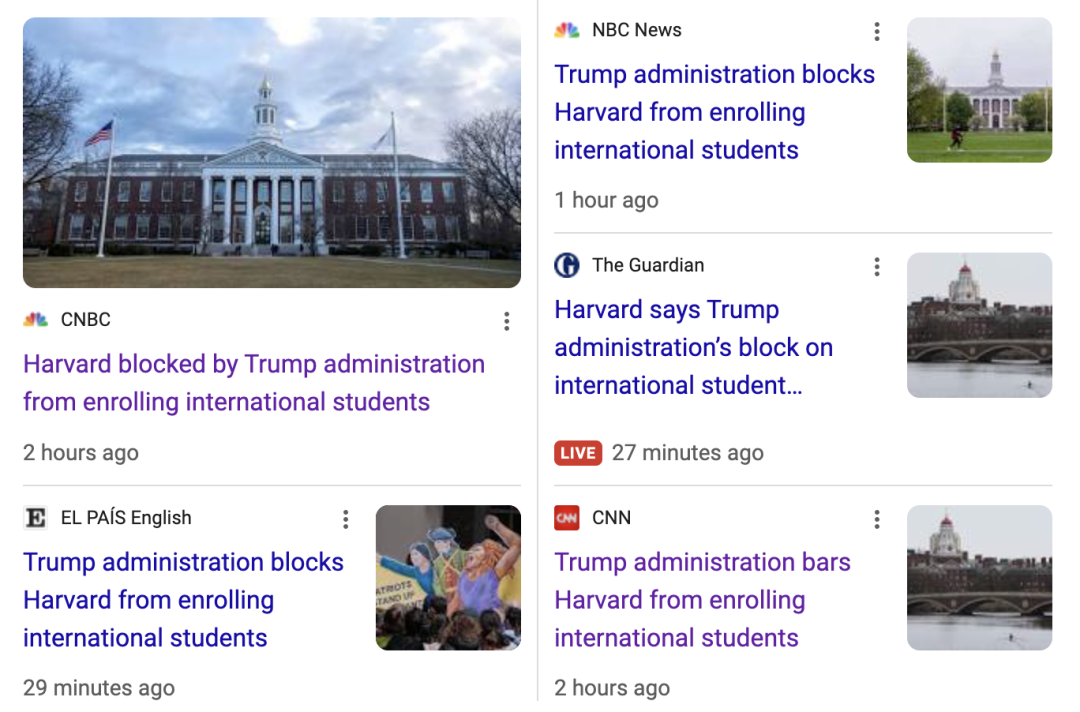The height and width of the screenshot is (712, 1080).
Task: Click the 'NBC News' source name
Action: pos(637,30)
